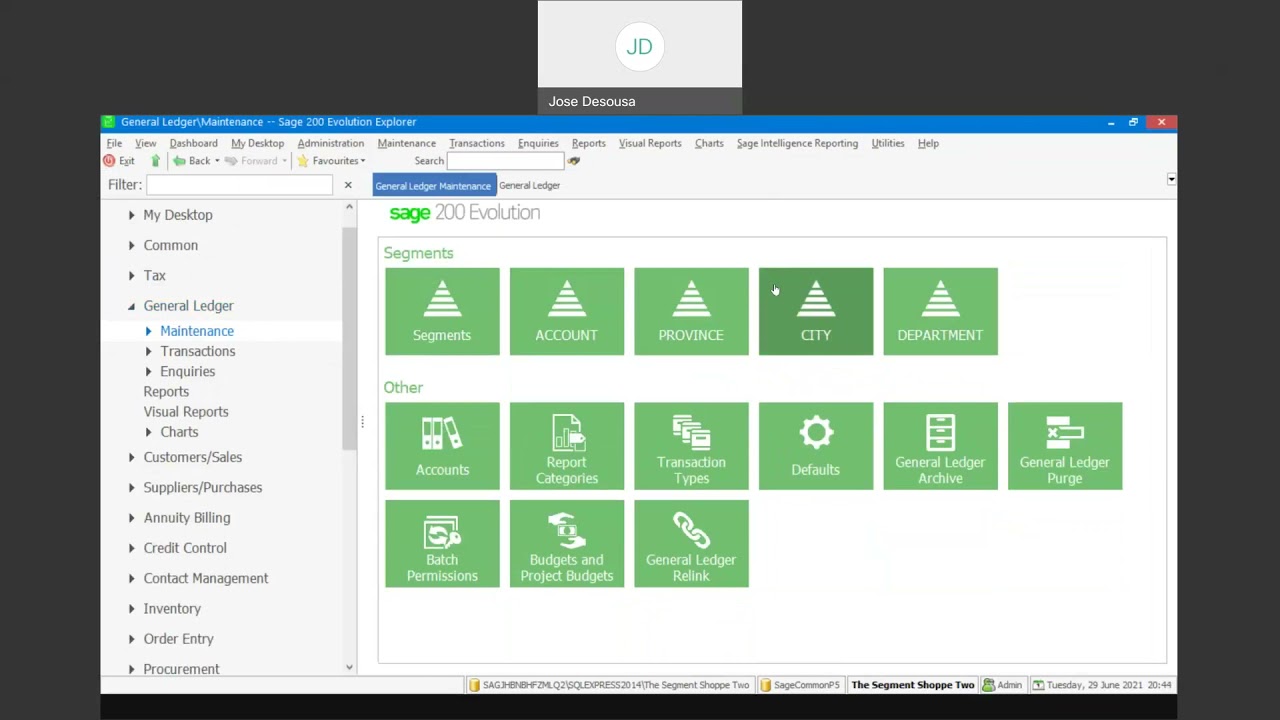Select Maintenance in the tree

(197, 331)
